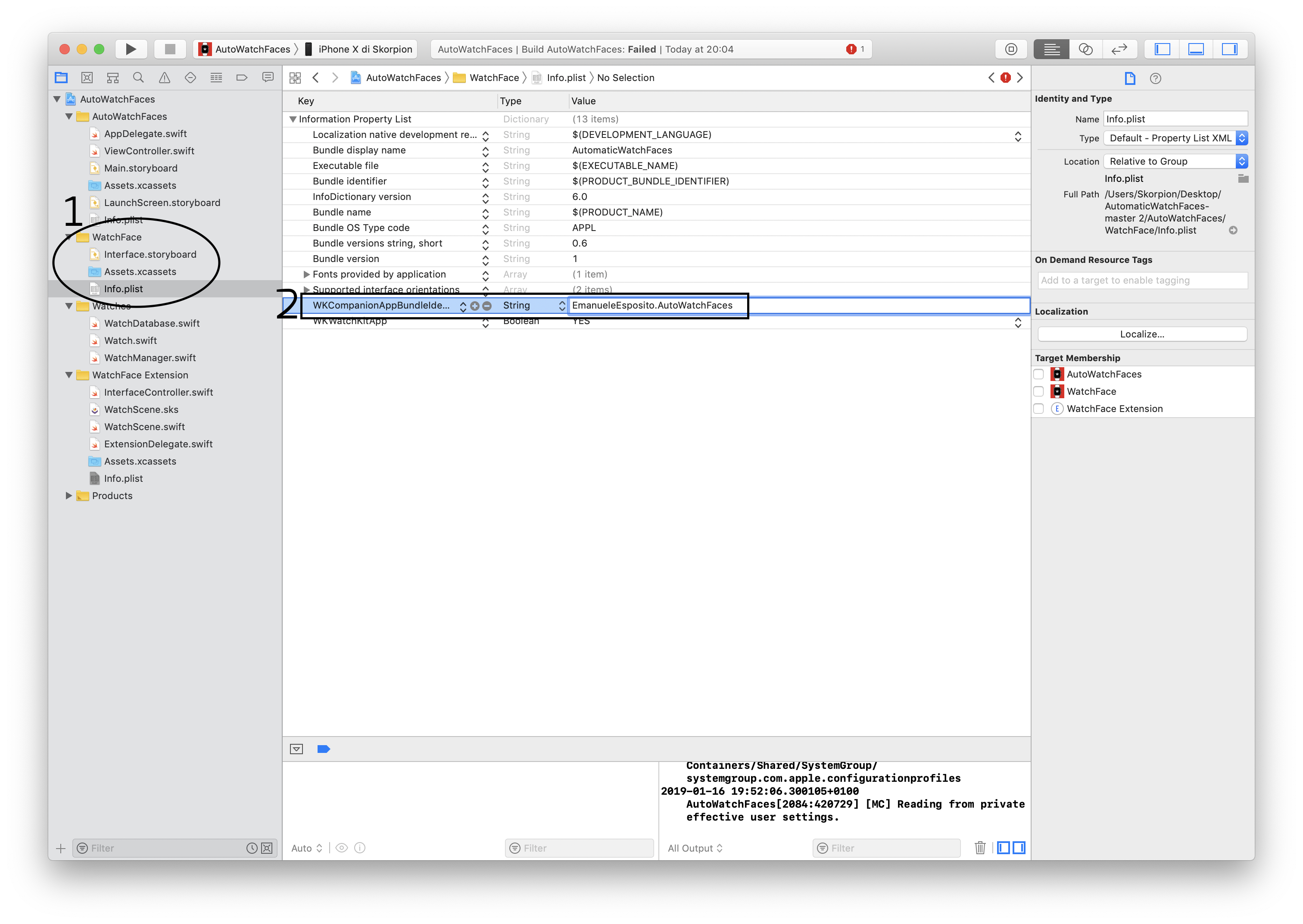Open AppDelegate.swift file
This screenshot has height=924, width=1303.
(x=145, y=134)
